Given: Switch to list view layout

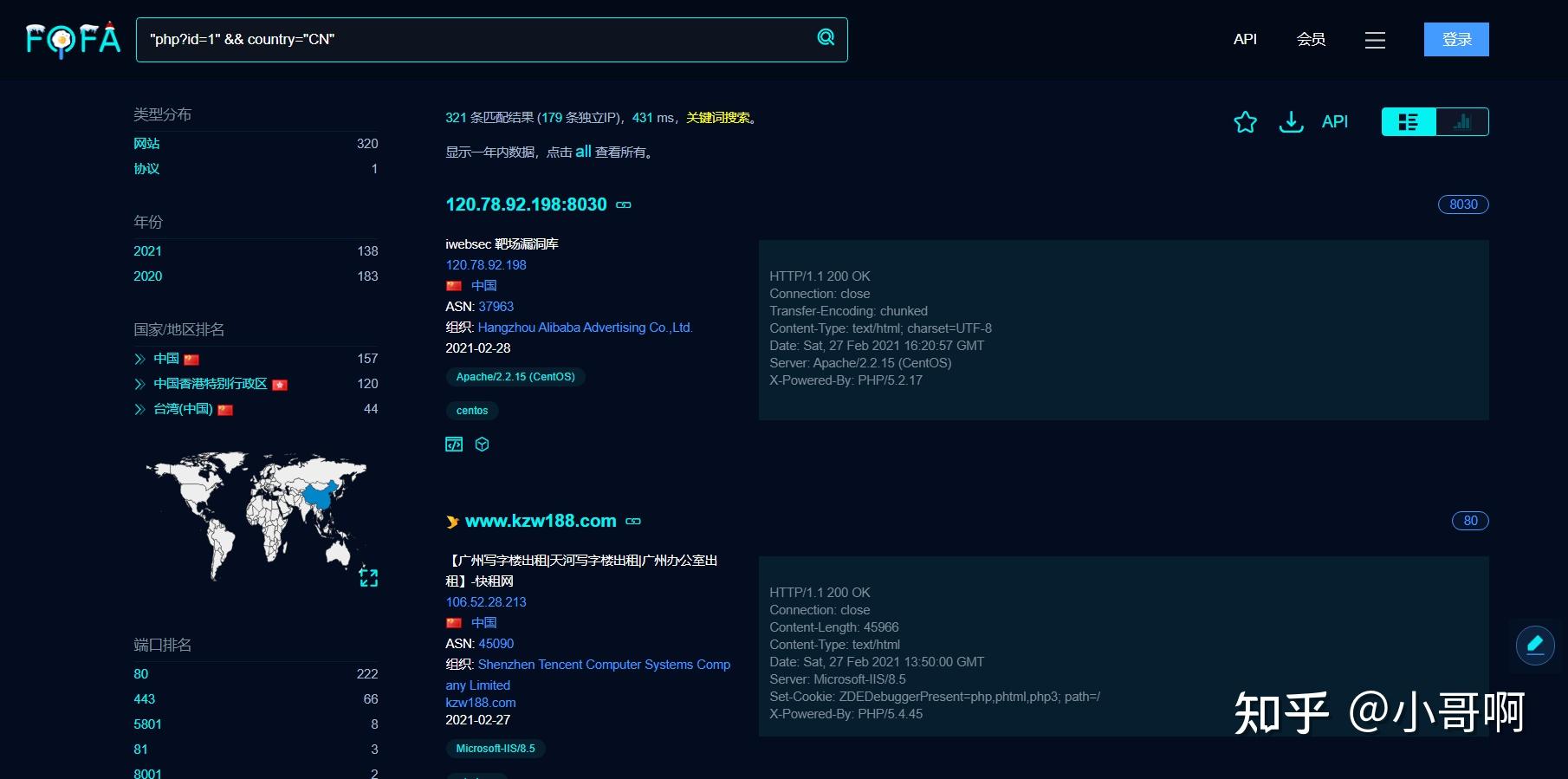Looking at the screenshot, I should (1409, 122).
